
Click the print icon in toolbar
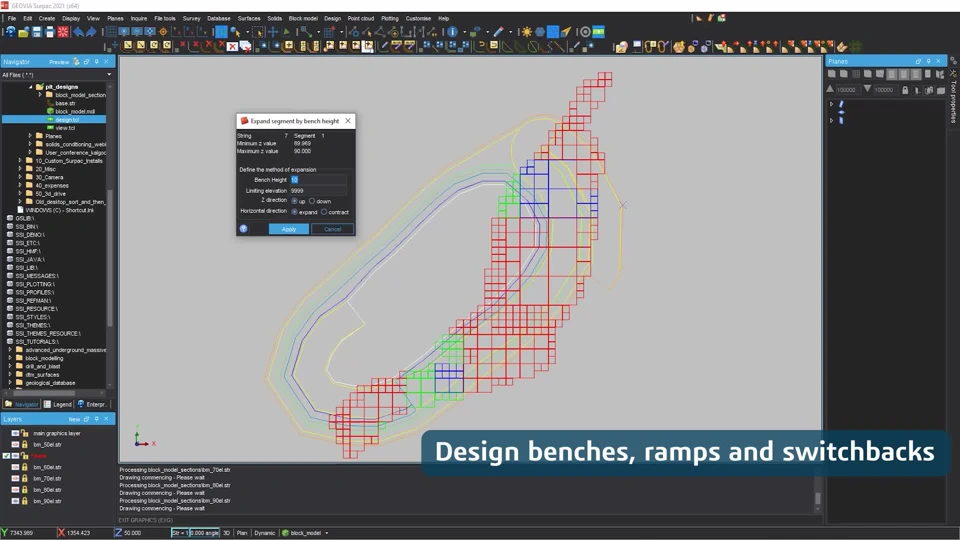[50, 32]
